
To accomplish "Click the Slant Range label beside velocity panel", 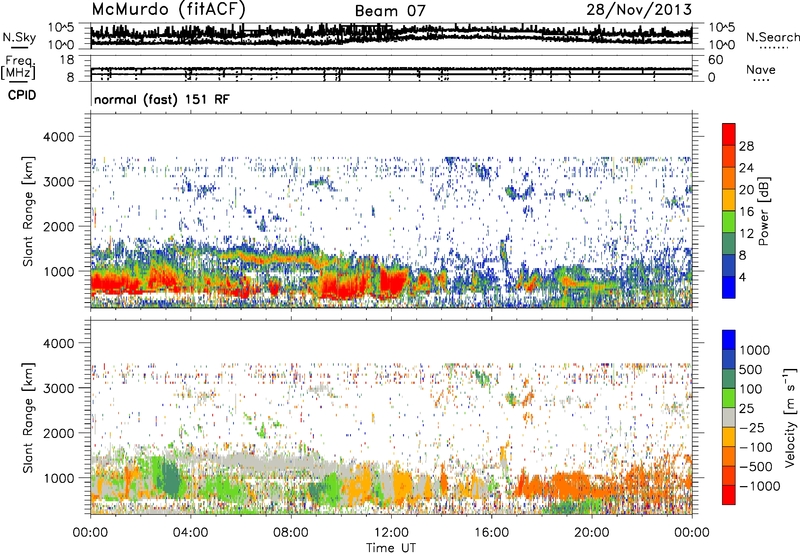I will [x=28, y=418].
